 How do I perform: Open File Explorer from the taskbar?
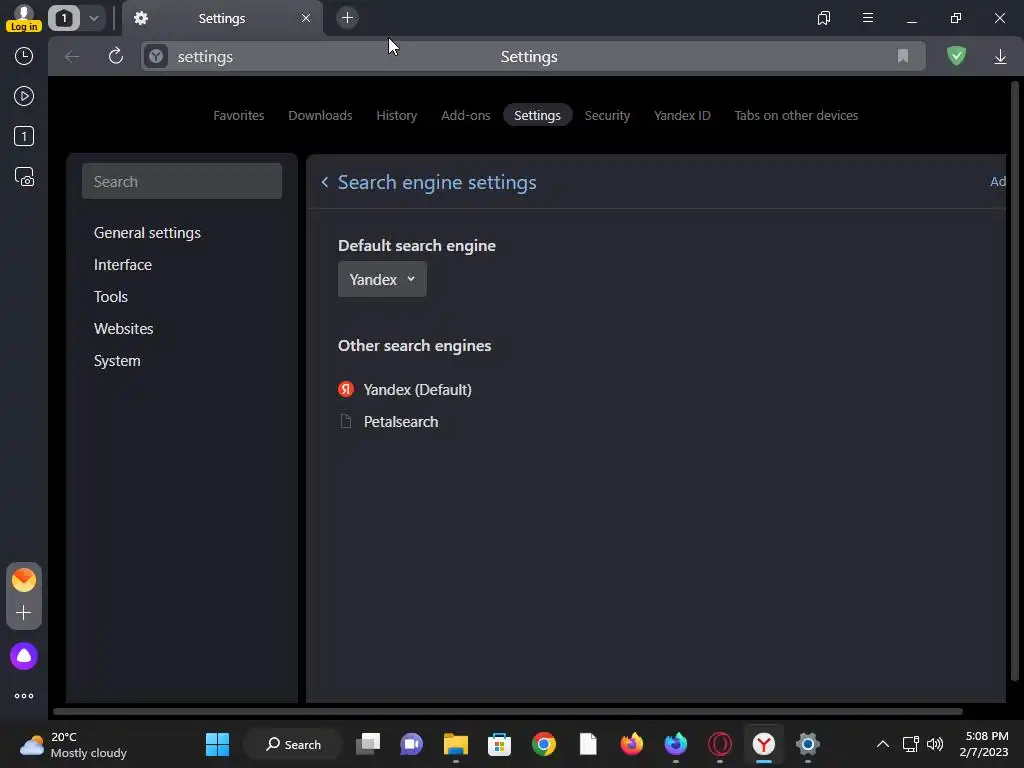(x=456, y=744)
